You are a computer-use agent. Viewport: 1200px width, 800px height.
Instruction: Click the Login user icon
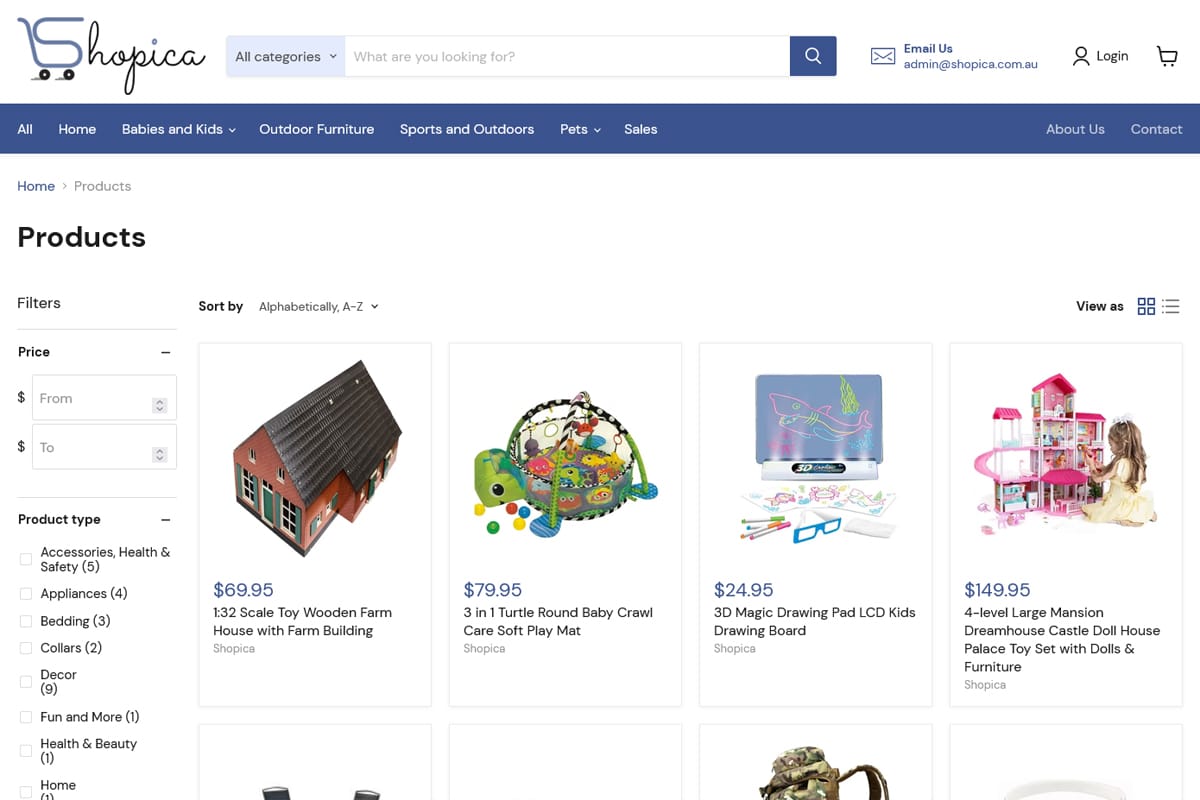coord(1081,56)
